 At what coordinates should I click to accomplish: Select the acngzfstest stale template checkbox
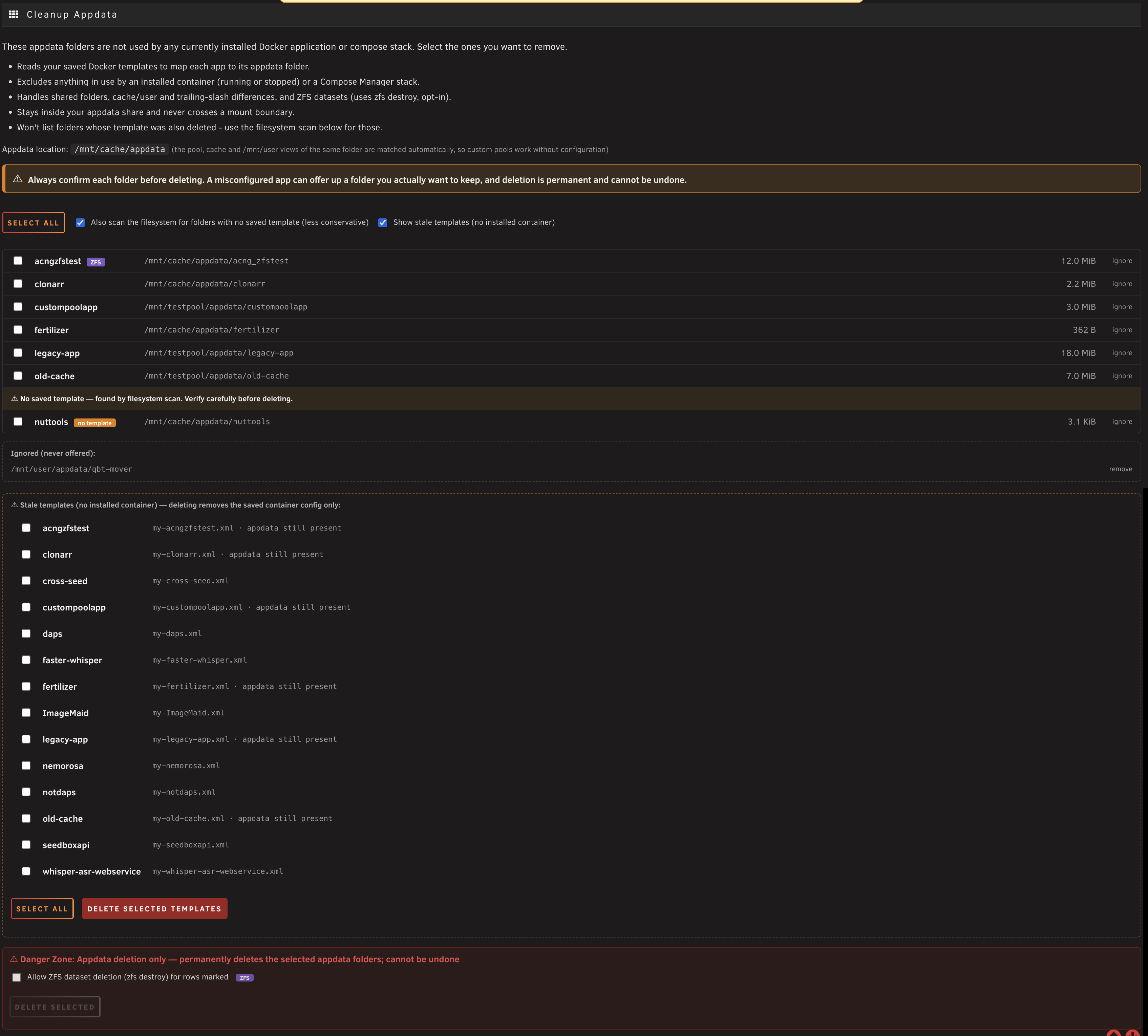coord(26,528)
